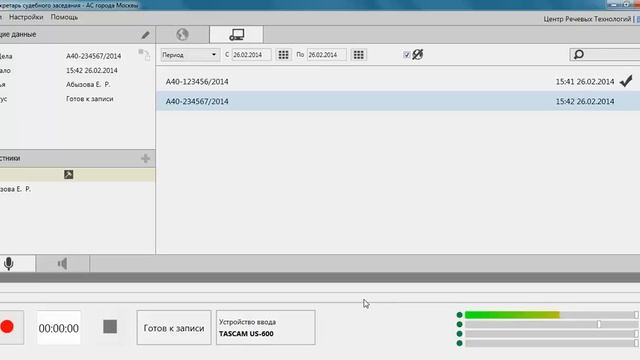Stop recording with square button
Screen dimensions: 640x360
pyautogui.click(x=110, y=327)
